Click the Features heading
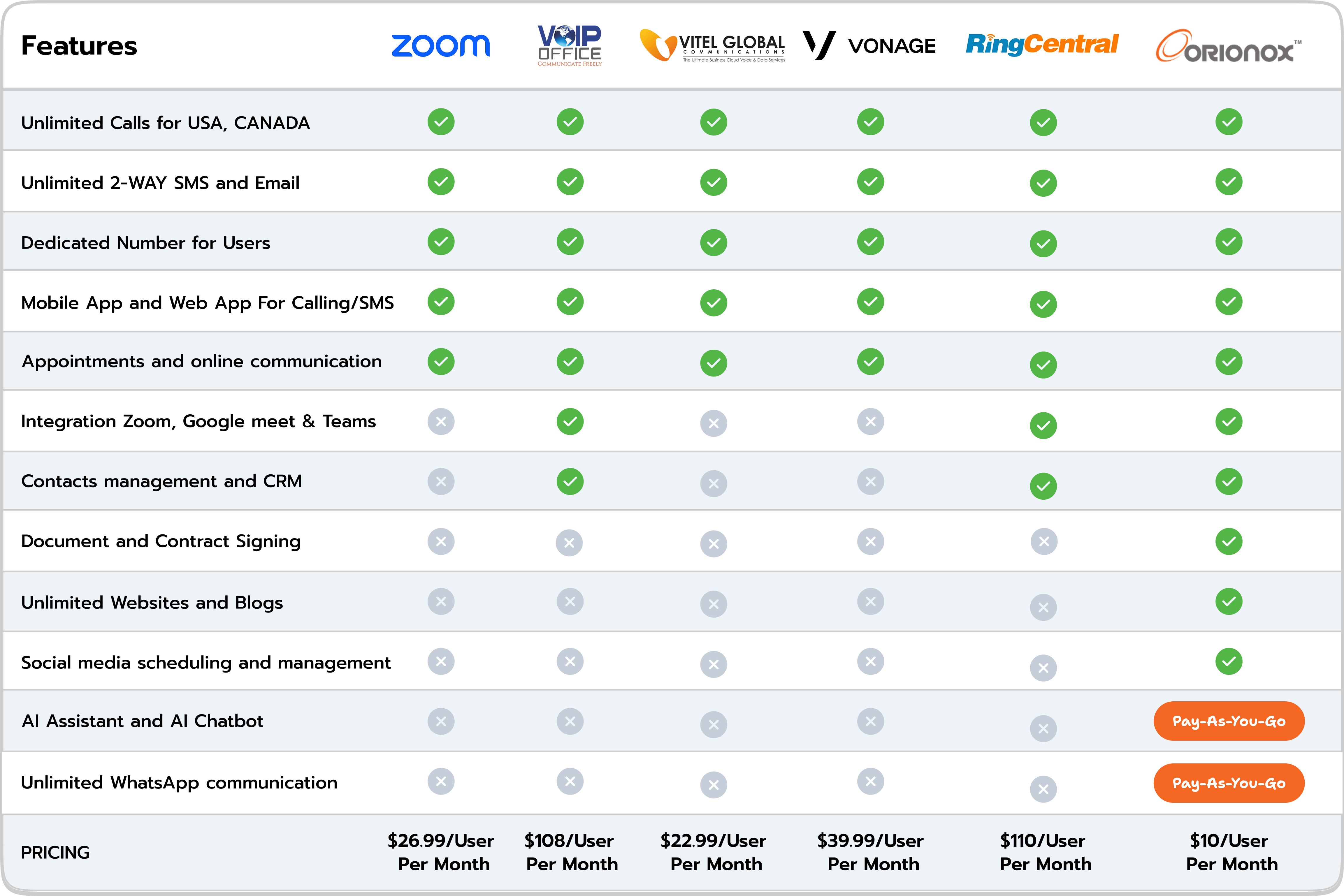 pos(79,46)
